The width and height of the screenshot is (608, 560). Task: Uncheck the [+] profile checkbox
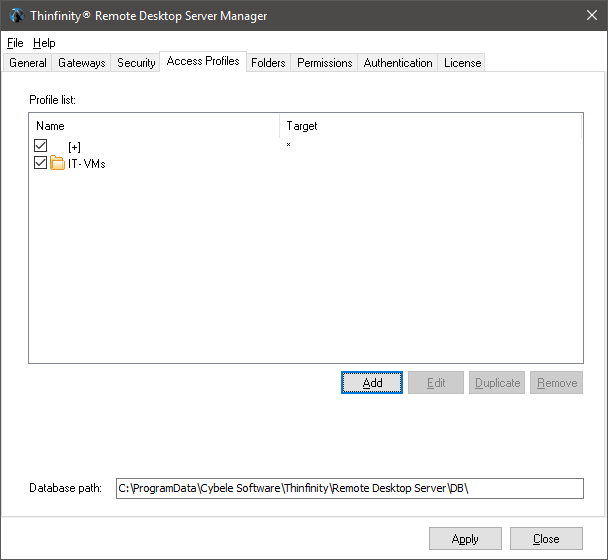(40, 146)
